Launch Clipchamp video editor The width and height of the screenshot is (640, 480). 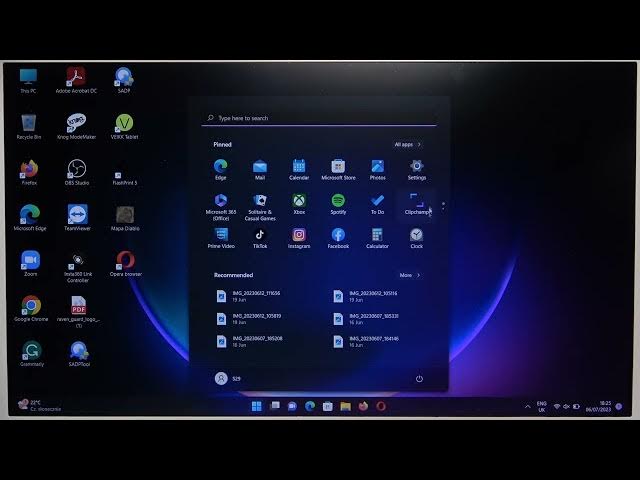pyautogui.click(x=417, y=204)
